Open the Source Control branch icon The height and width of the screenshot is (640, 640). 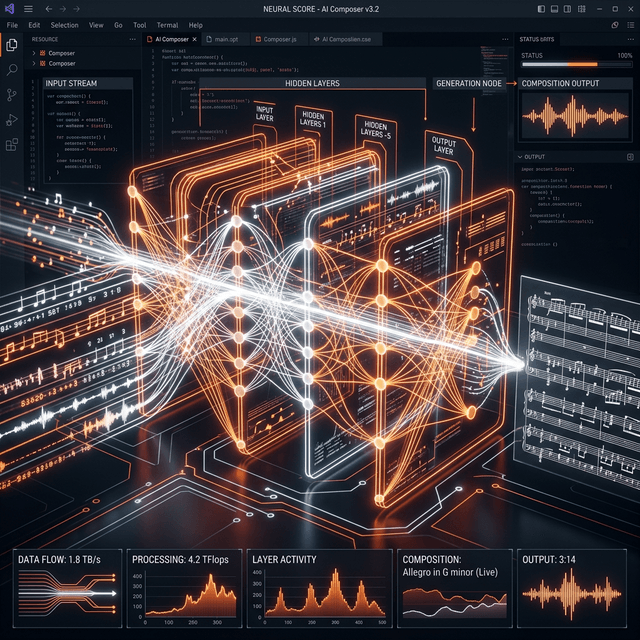coord(12,95)
